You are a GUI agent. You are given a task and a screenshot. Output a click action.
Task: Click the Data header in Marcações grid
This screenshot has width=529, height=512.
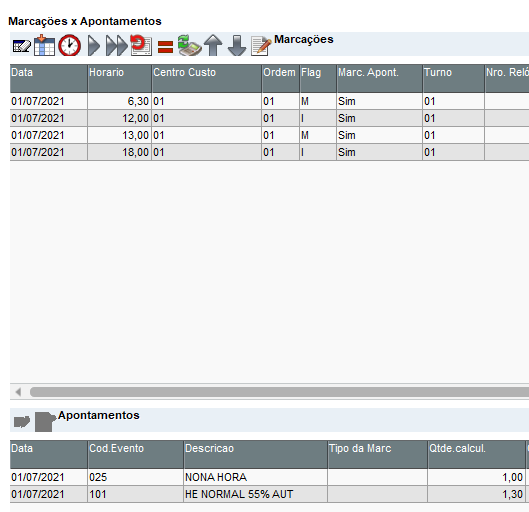click(x=49, y=78)
